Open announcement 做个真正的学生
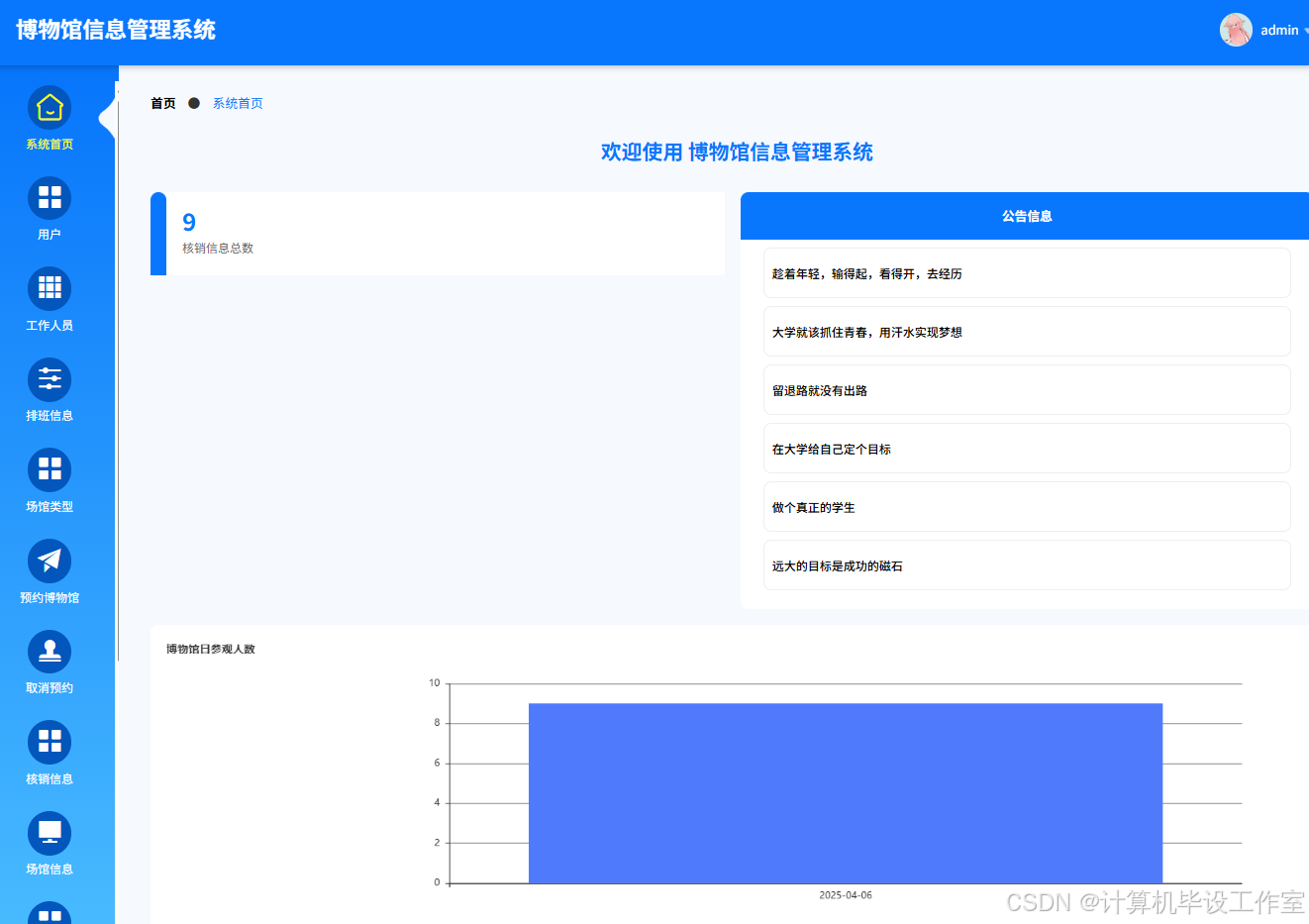This screenshot has width=1309, height=924. (1027, 507)
